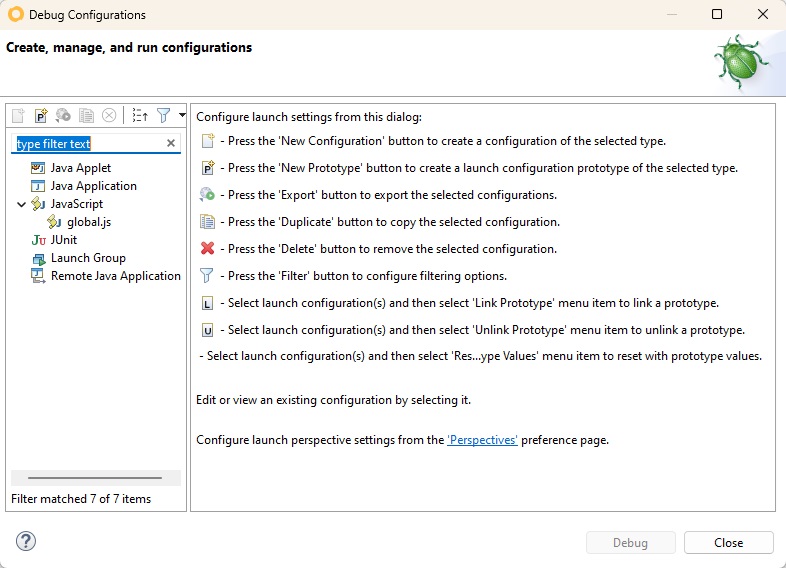Select the global.js launch configuration
786x568 pixels.
88,222
